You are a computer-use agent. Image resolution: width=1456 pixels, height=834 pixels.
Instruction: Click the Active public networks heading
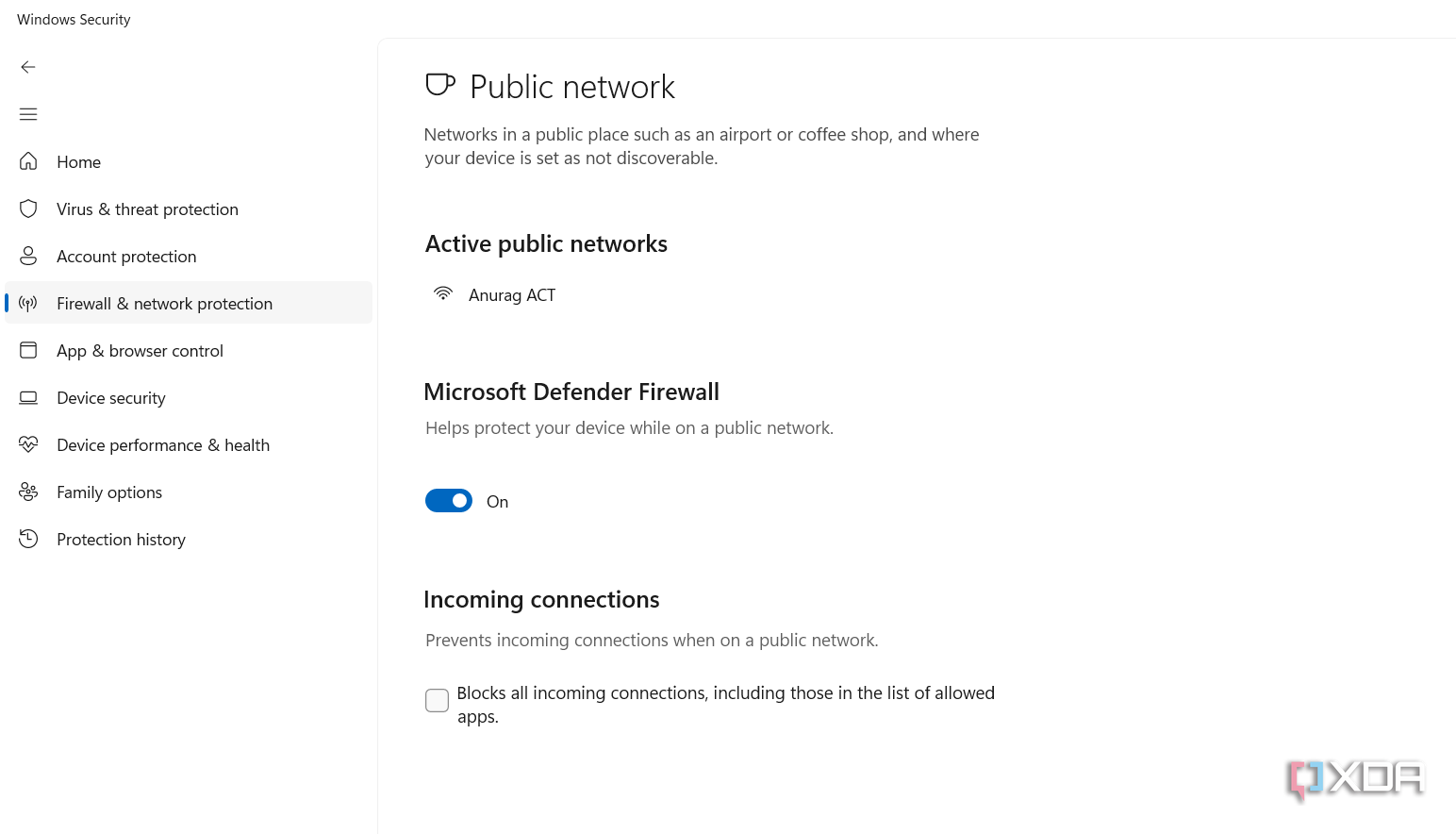pos(546,244)
